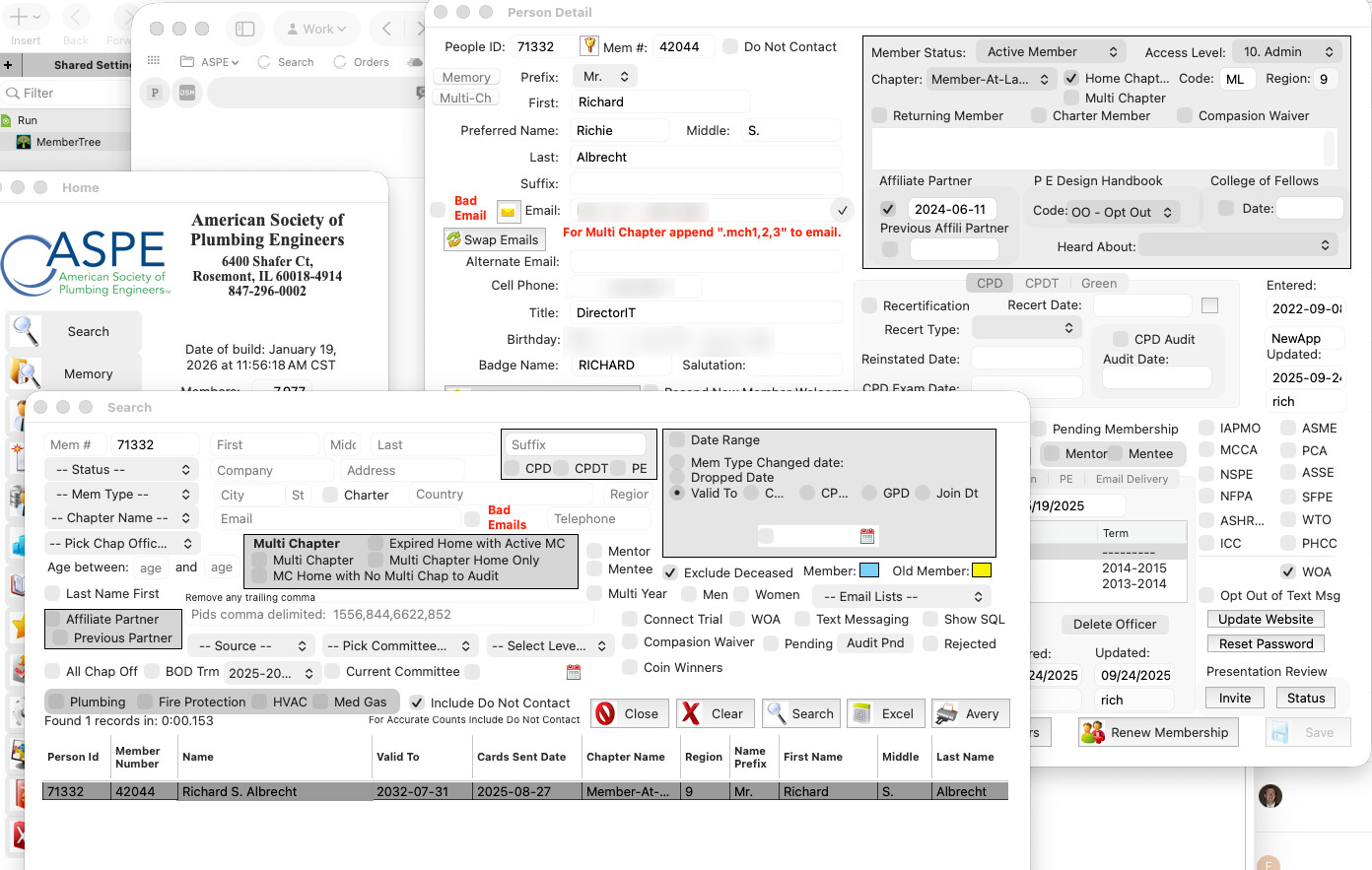The width and height of the screenshot is (1372, 870).
Task: Open the Member Status dropdown
Action: click(x=1051, y=52)
